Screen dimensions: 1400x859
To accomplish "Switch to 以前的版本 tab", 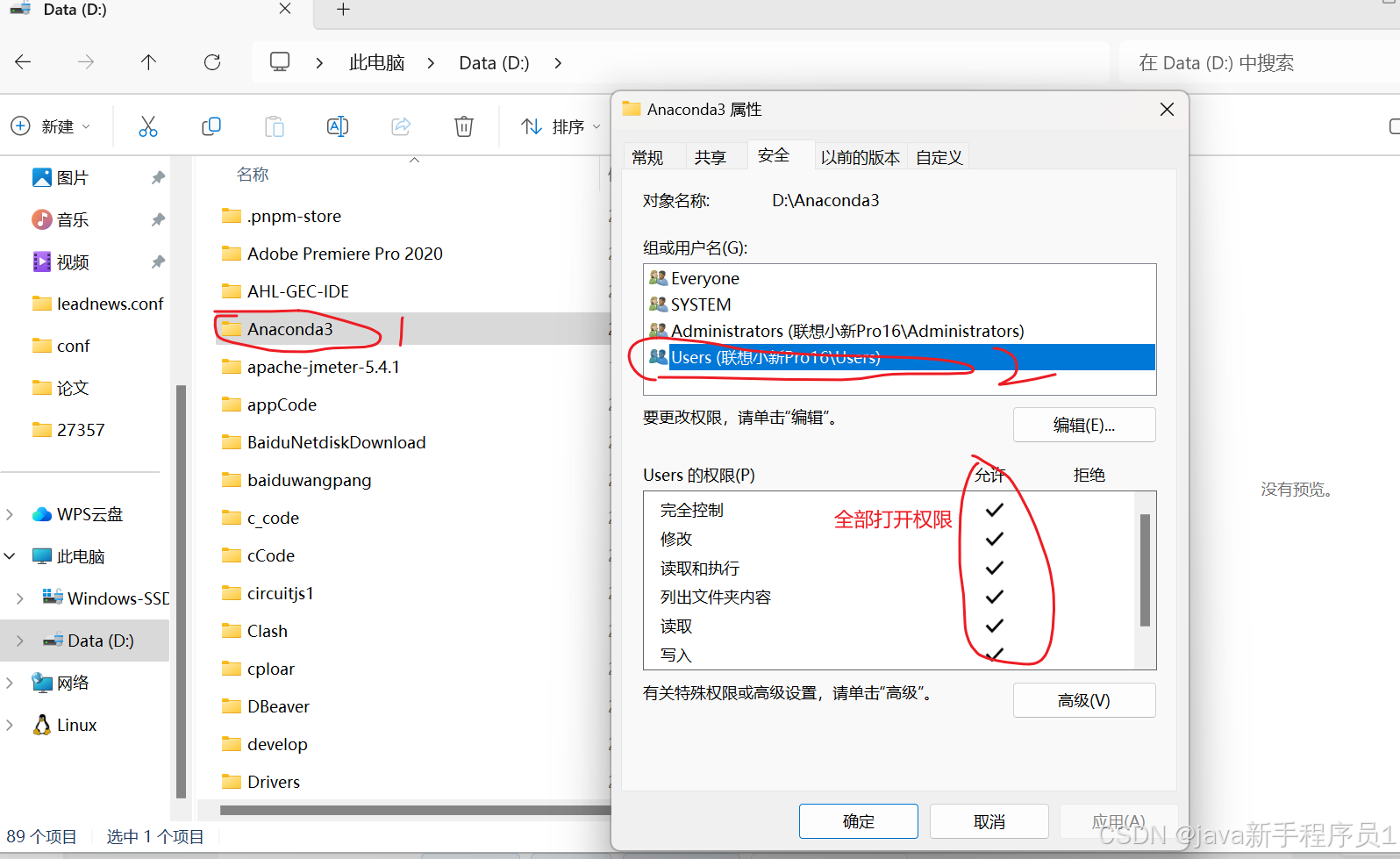I will click(x=861, y=157).
